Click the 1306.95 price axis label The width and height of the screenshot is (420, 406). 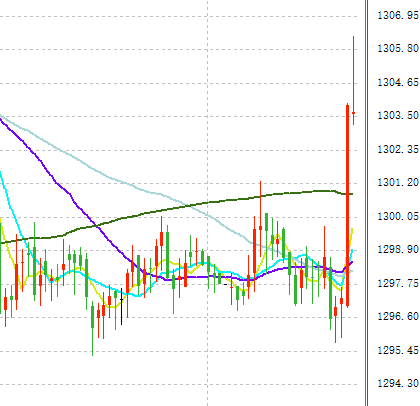pyautogui.click(x=398, y=15)
